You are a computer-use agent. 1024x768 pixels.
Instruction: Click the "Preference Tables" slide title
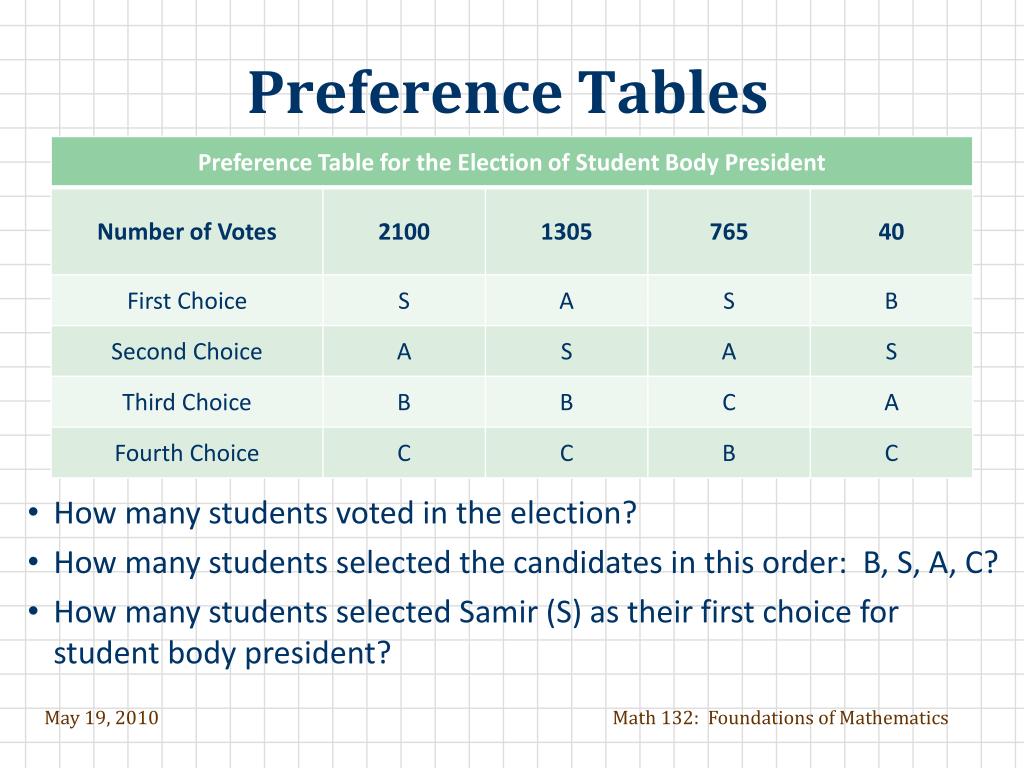pyautogui.click(x=508, y=92)
